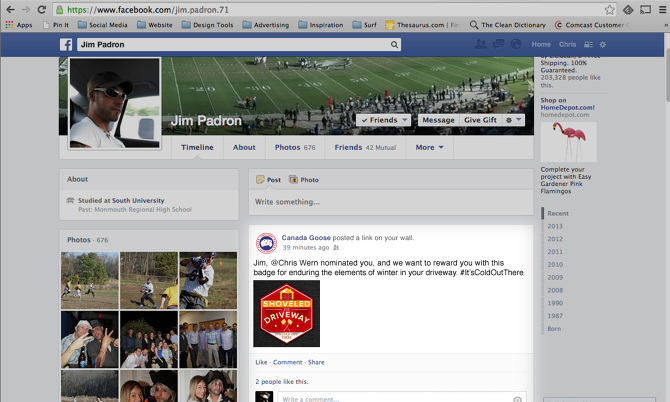
Task: Jump to 2013 on the timeline
Action: 555,226
